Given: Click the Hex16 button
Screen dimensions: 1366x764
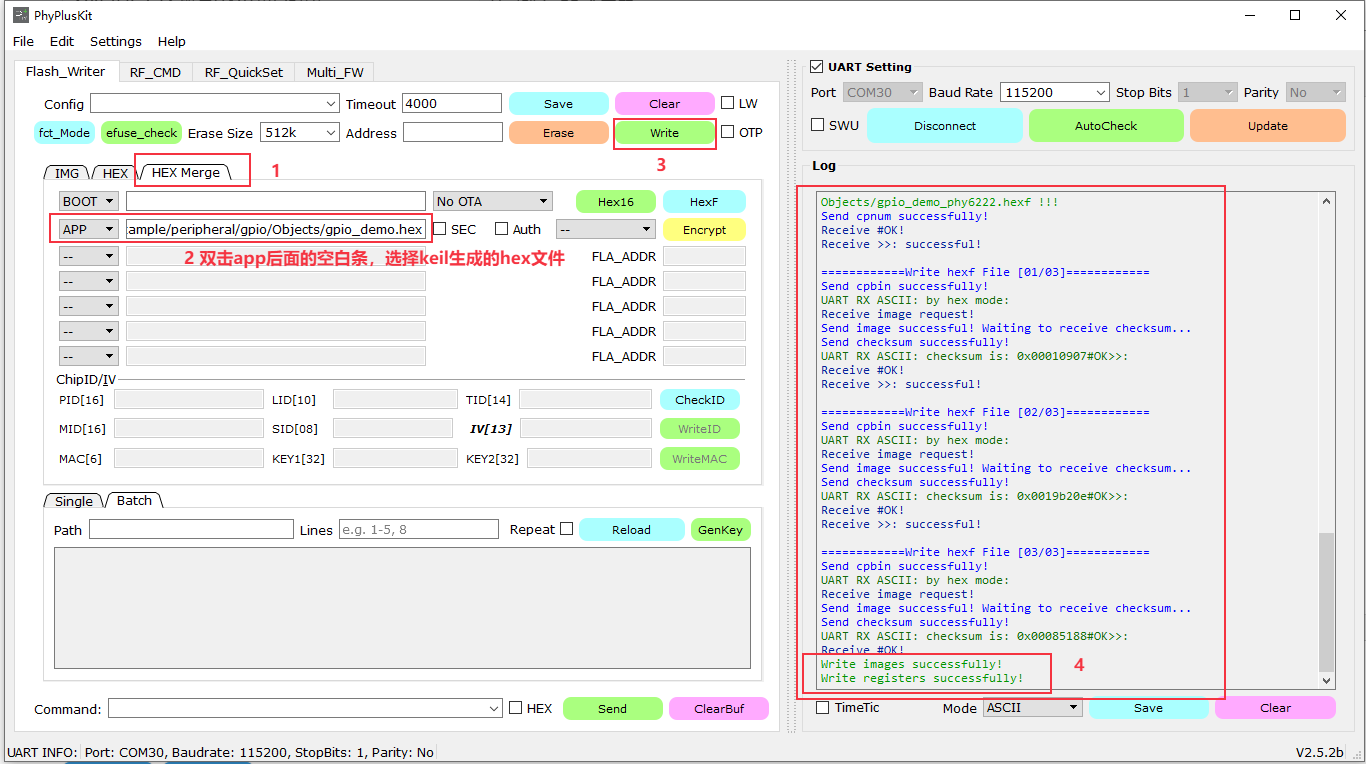Looking at the screenshot, I should click(x=616, y=201).
